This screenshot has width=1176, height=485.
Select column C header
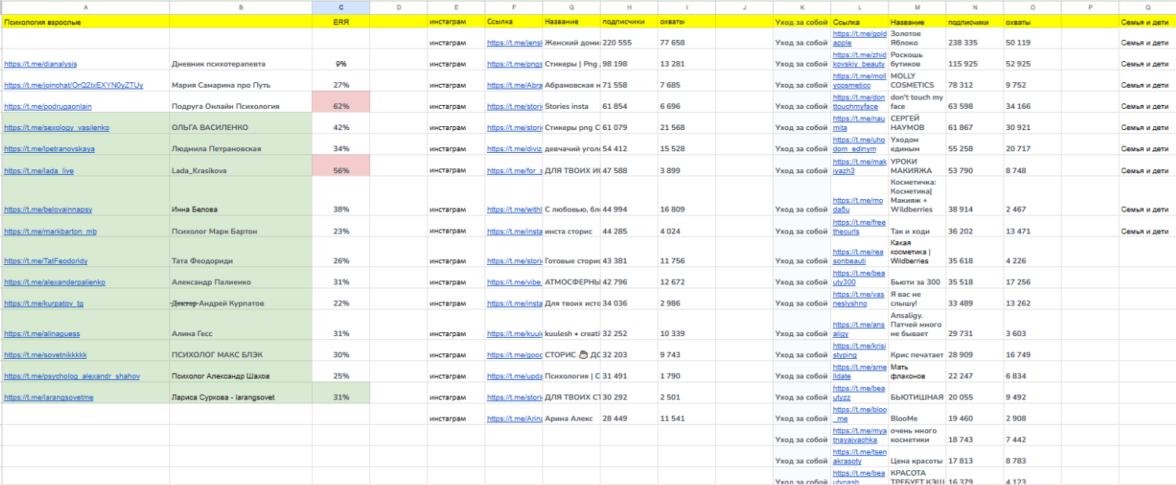341,7
